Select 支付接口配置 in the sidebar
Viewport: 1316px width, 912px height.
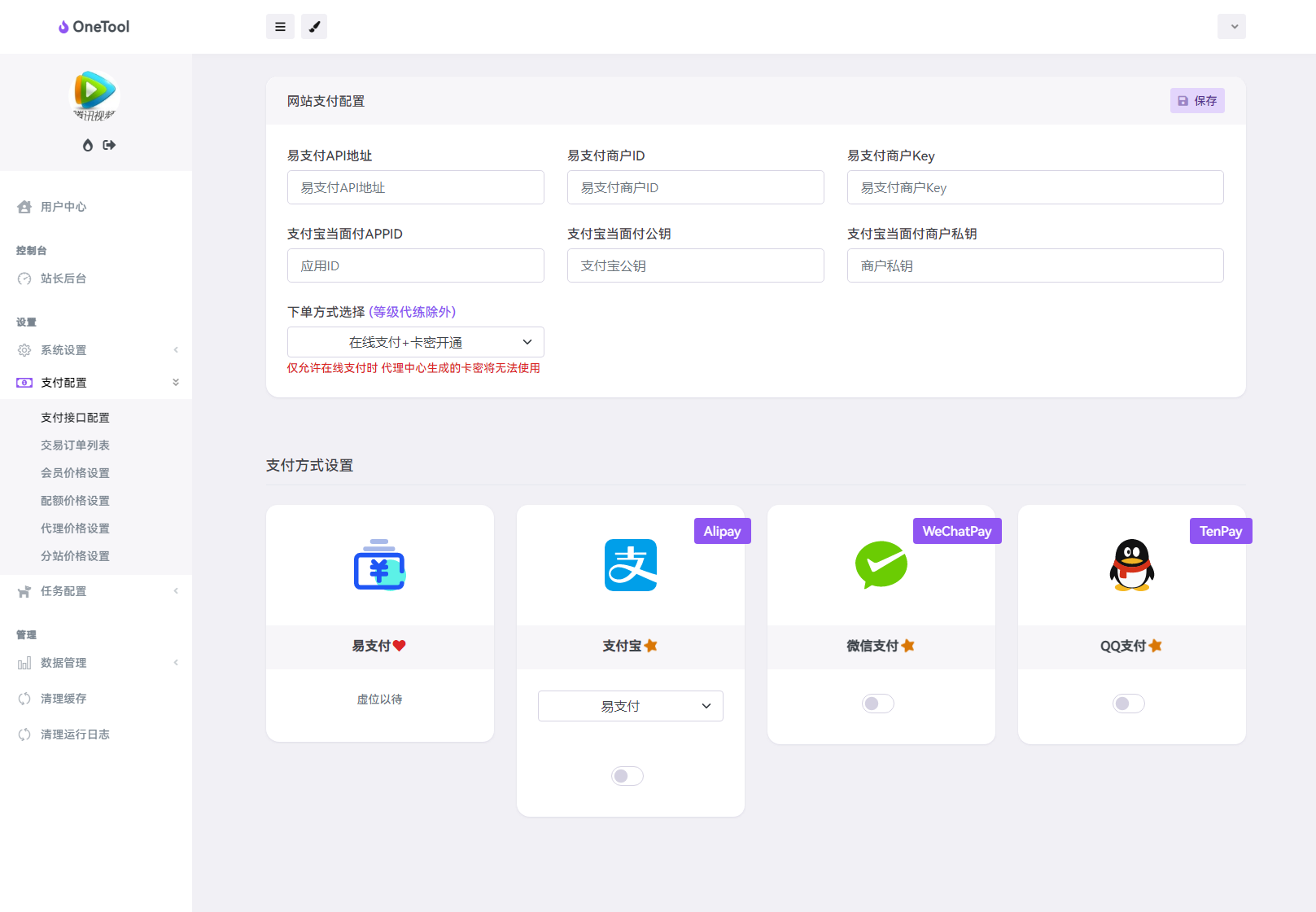coord(76,417)
